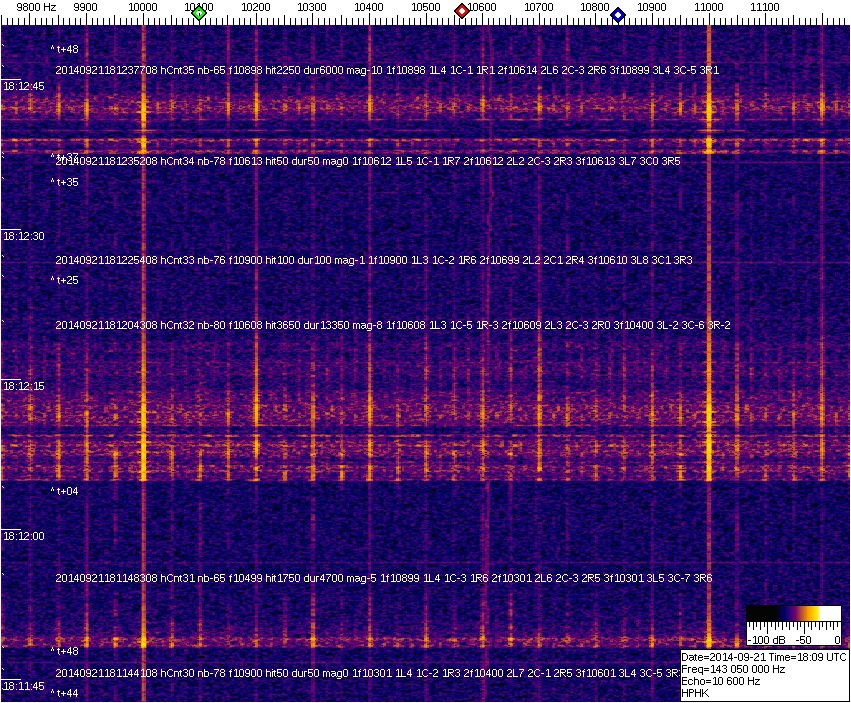Select the 18:12:45 time label

tap(23, 87)
